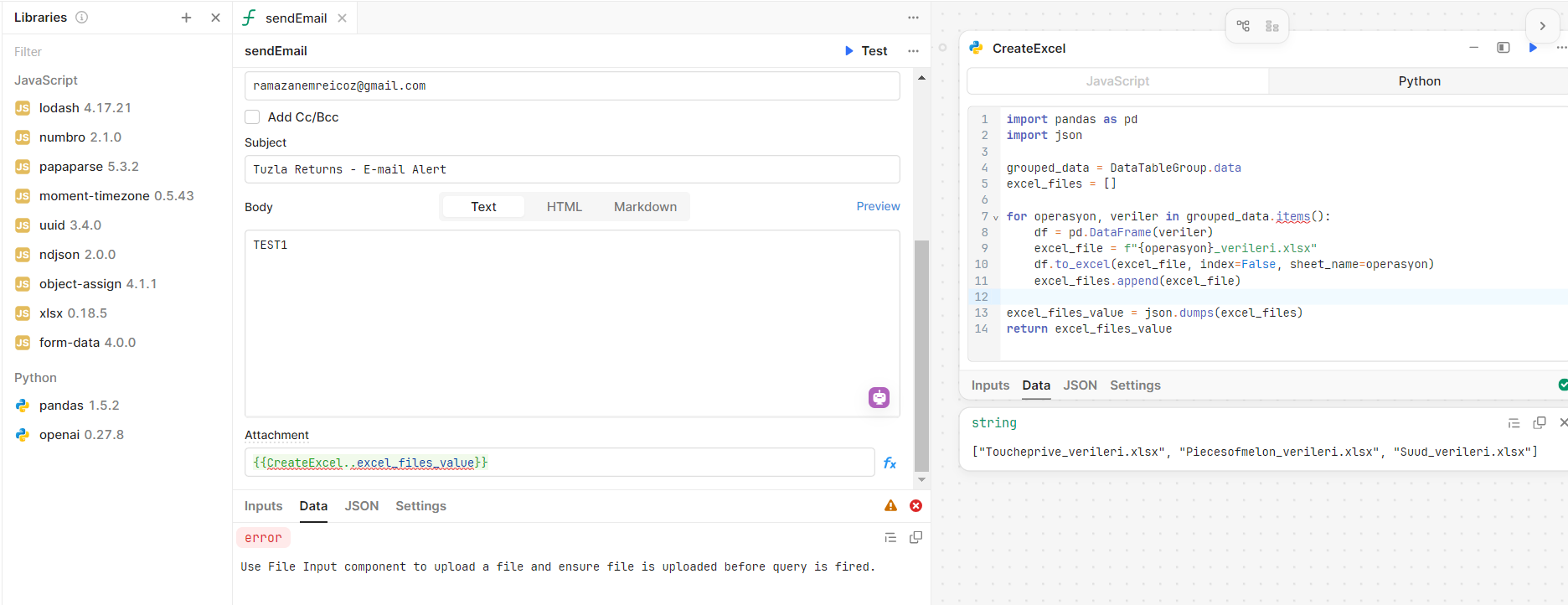Image resolution: width=1568 pixels, height=605 pixels.
Task: Select Markdown body format
Action: [645, 207]
